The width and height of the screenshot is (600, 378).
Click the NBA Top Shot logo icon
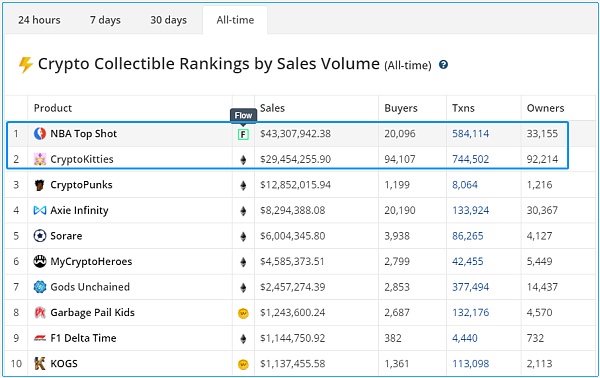click(x=40, y=134)
